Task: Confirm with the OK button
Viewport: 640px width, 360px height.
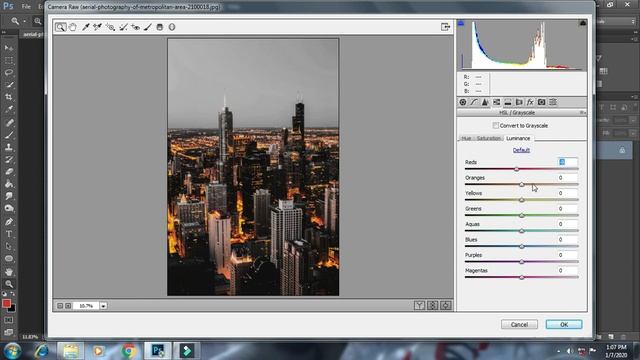Action: [564, 324]
